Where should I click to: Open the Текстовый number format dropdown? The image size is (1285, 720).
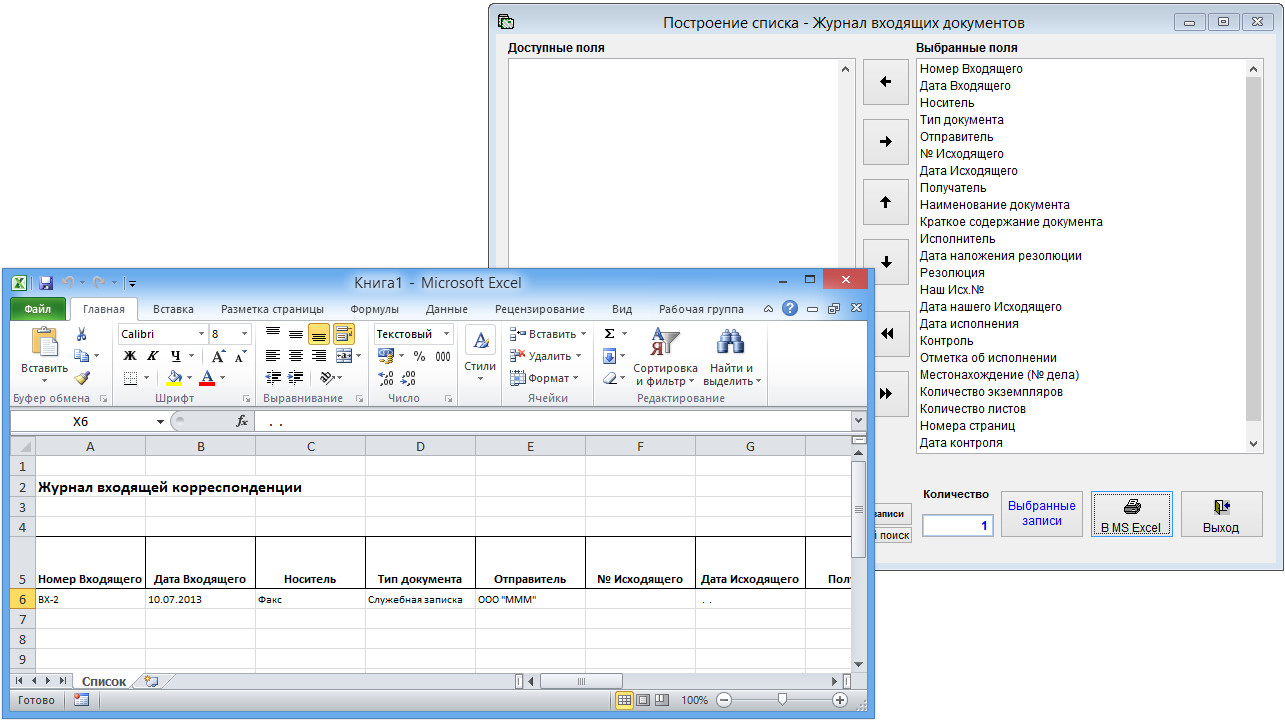446,334
